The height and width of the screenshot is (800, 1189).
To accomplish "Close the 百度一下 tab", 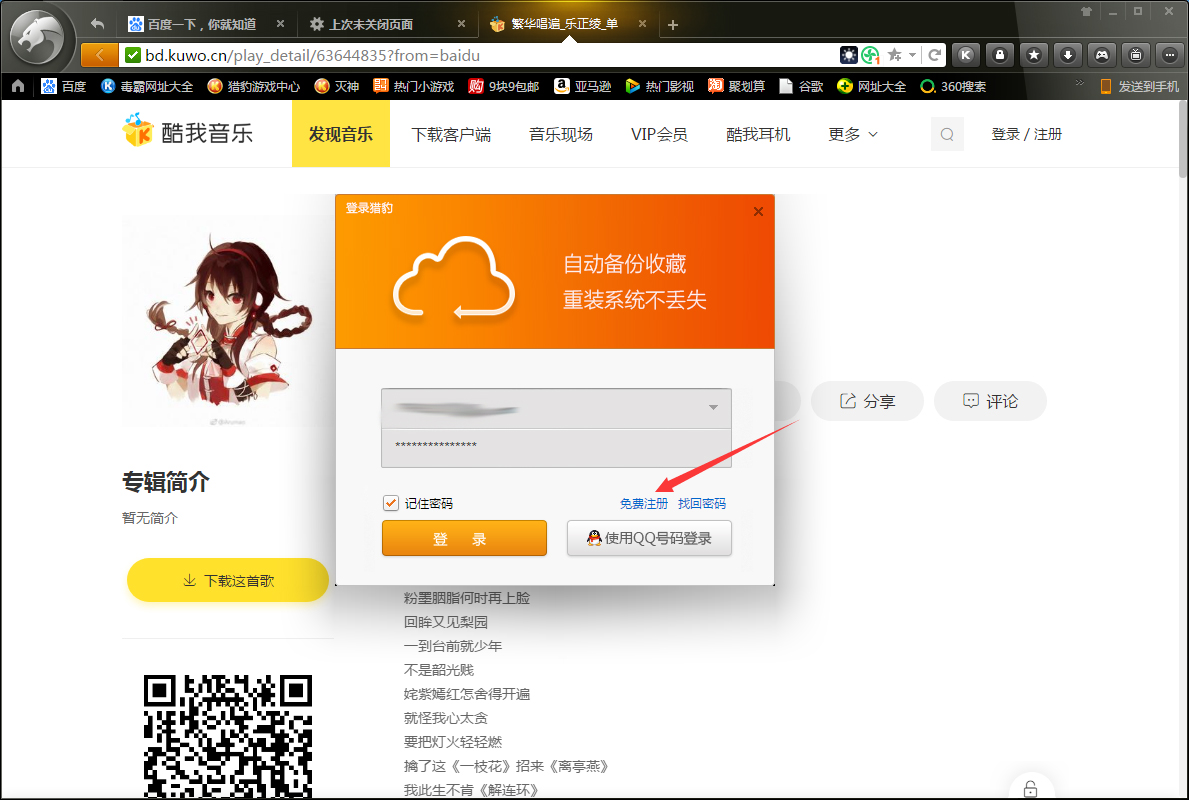I will (x=280, y=24).
